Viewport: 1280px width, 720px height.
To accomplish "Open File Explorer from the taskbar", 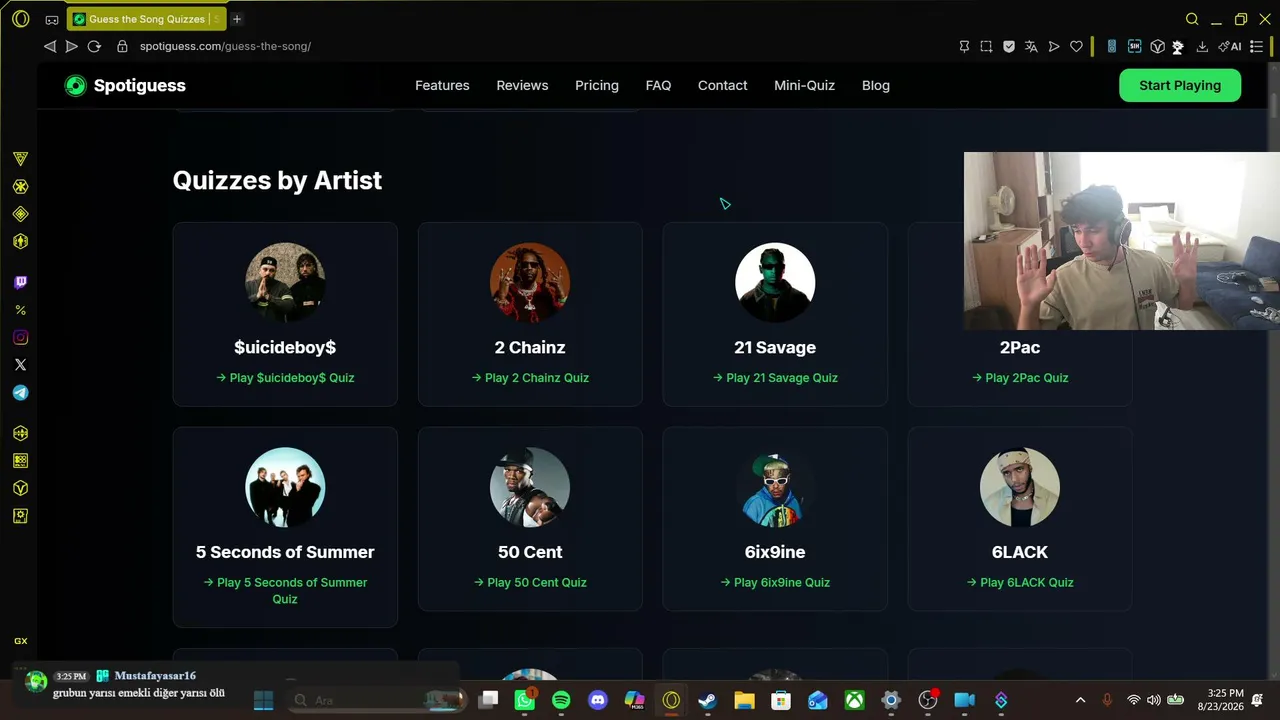I will point(744,700).
